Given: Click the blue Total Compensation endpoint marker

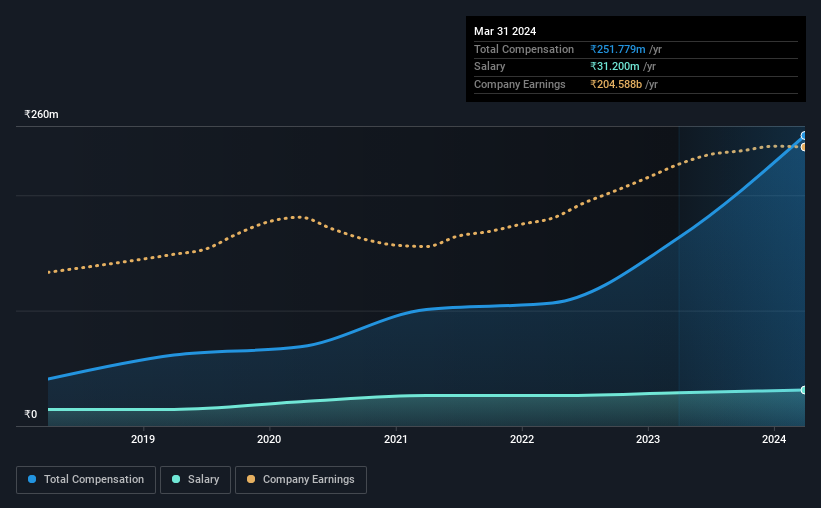Looking at the screenshot, I should 803,136.
